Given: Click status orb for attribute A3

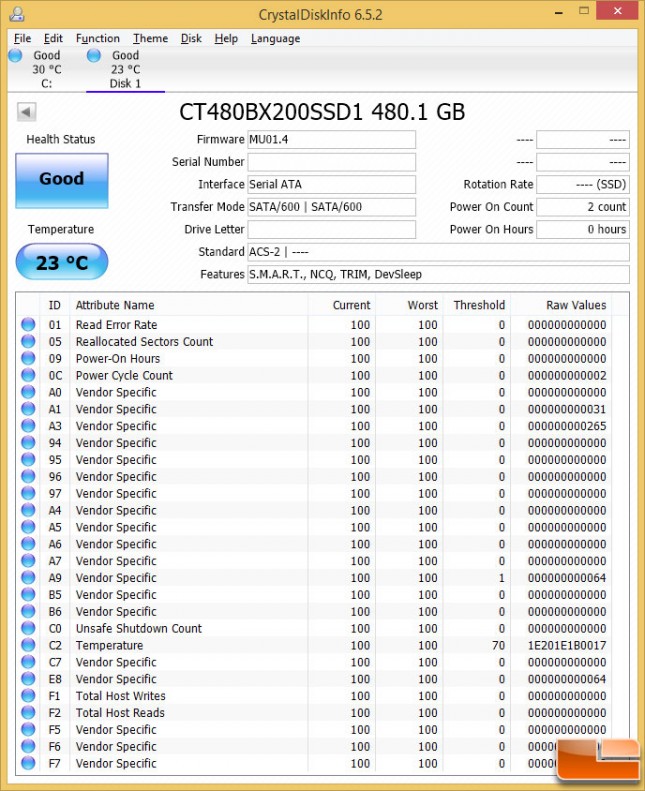Looking at the screenshot, I should 28,426.
